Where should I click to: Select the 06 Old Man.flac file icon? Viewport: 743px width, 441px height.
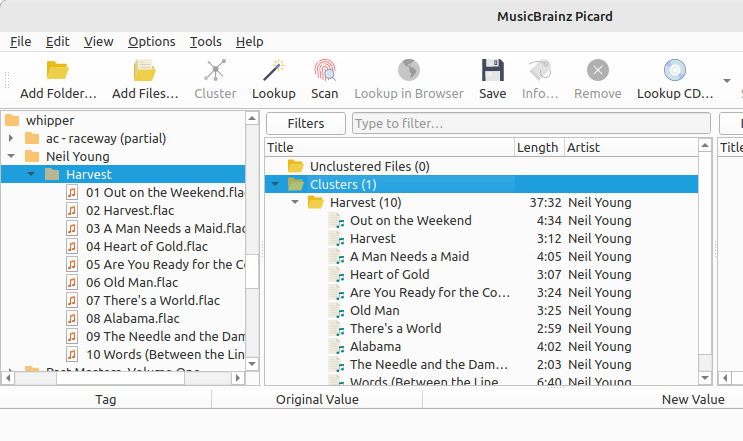72,282
